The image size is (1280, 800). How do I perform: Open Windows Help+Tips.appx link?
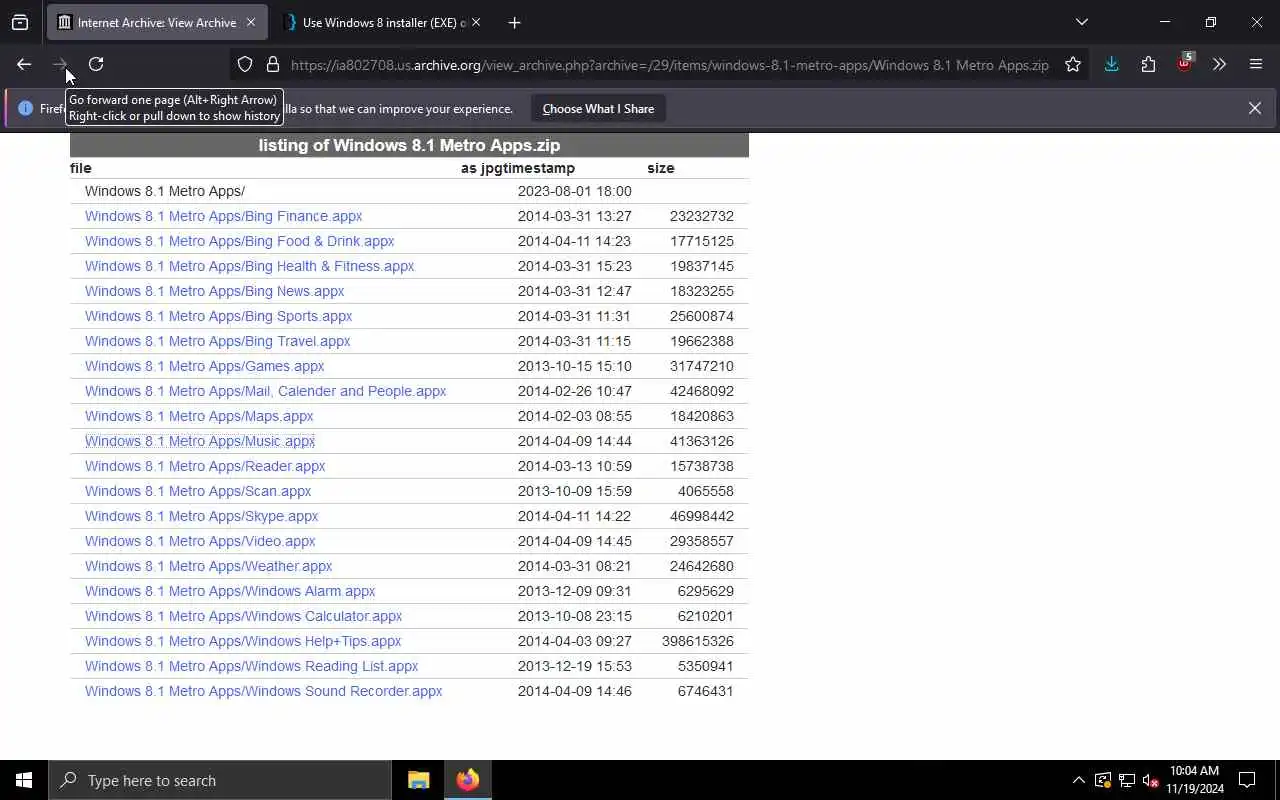[243, 641]
